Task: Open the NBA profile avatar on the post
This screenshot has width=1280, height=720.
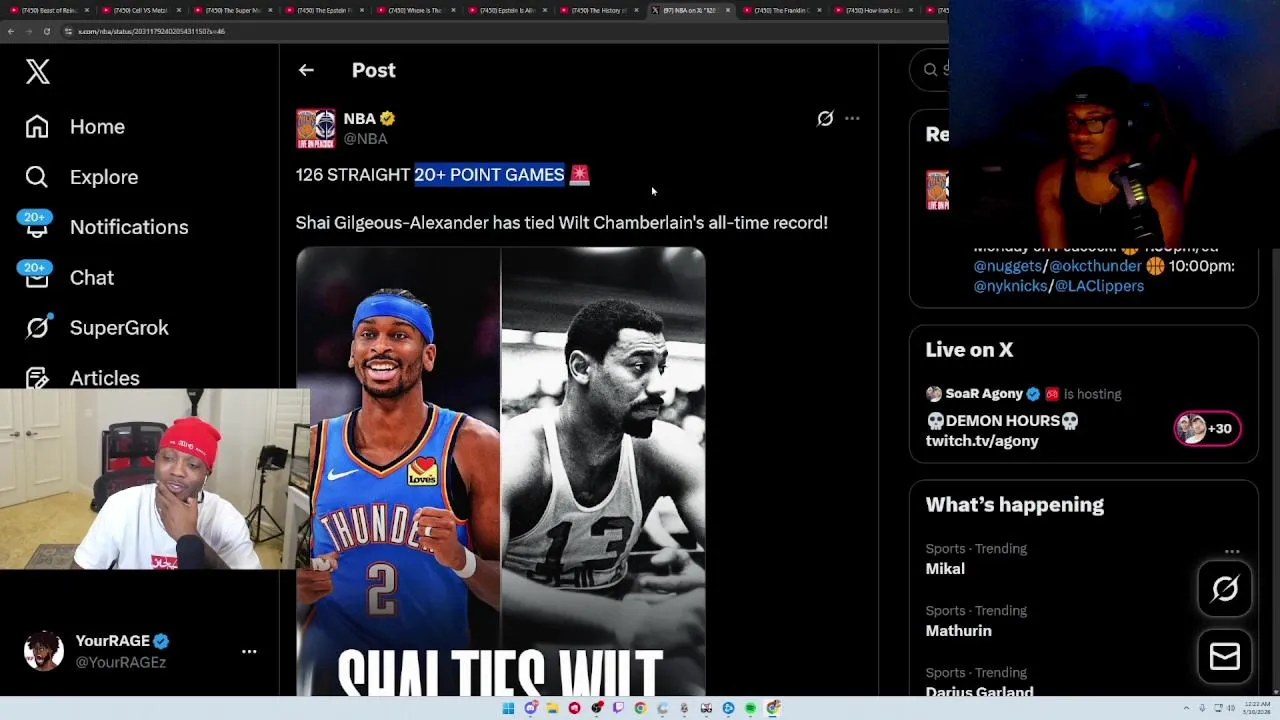Action: pos(316,128)
